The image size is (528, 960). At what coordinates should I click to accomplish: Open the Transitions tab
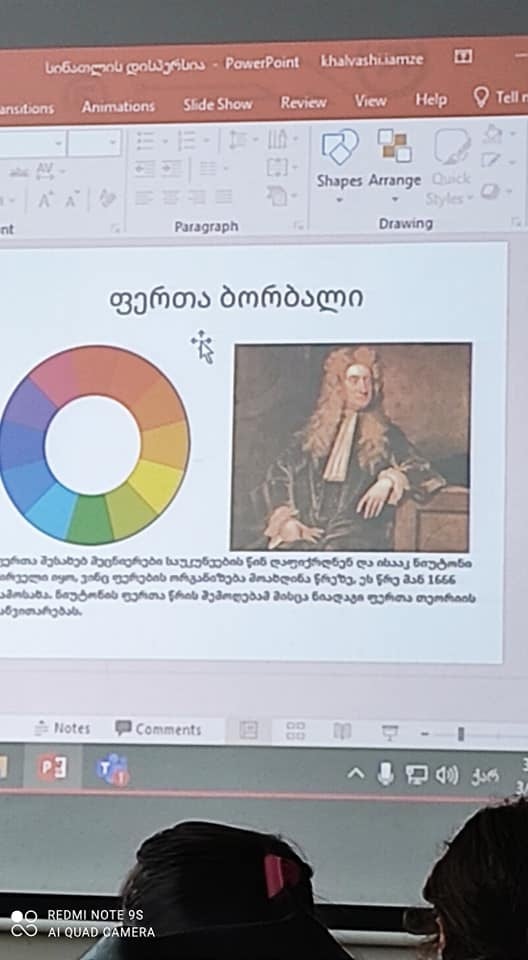coord(27,109)
